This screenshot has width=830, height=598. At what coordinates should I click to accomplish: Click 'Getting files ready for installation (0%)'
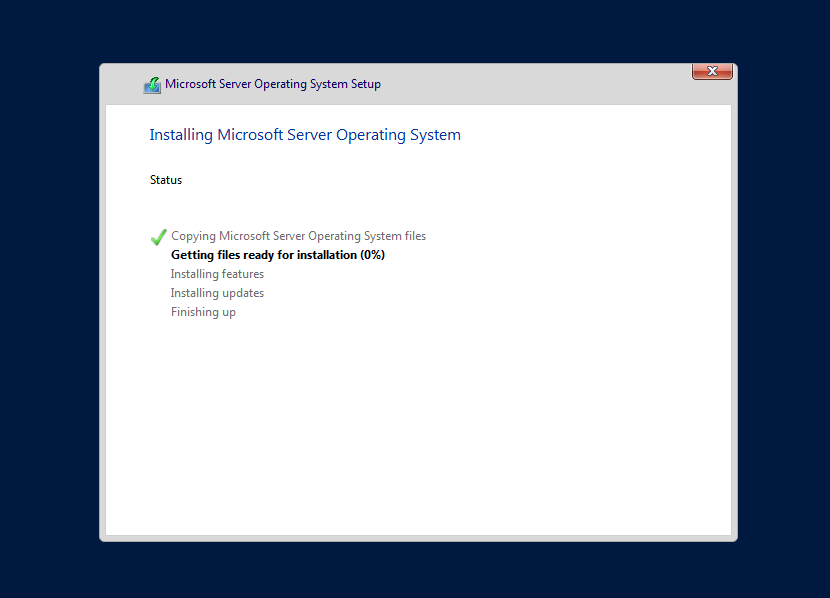click(x=278, y=255)
